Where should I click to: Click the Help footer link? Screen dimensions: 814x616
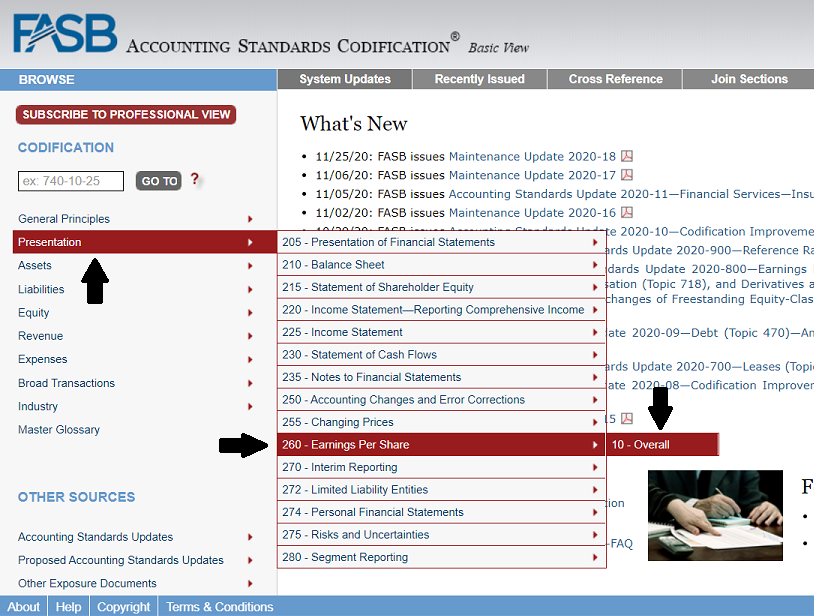point(69,607)
